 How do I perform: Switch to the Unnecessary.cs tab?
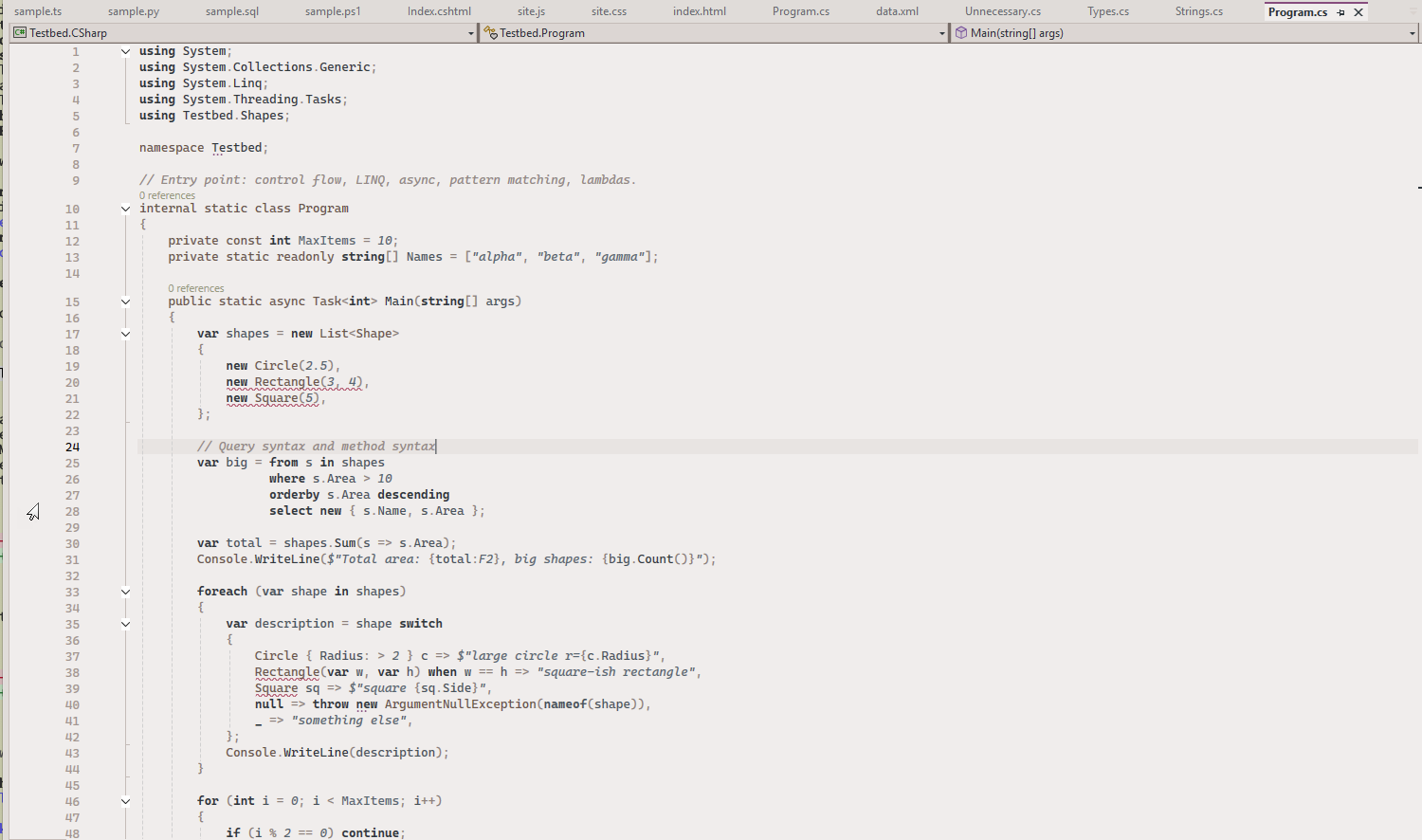click(x=1003, y=11)
